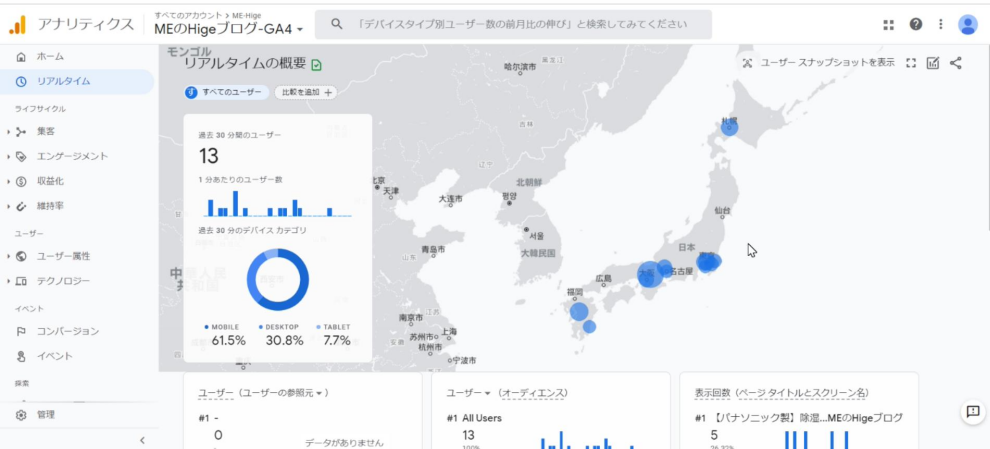Click ページ タイトルとスクリーン名 dimension label
The width and height of the screenshot is (990, 449).
tap(803, 393)
